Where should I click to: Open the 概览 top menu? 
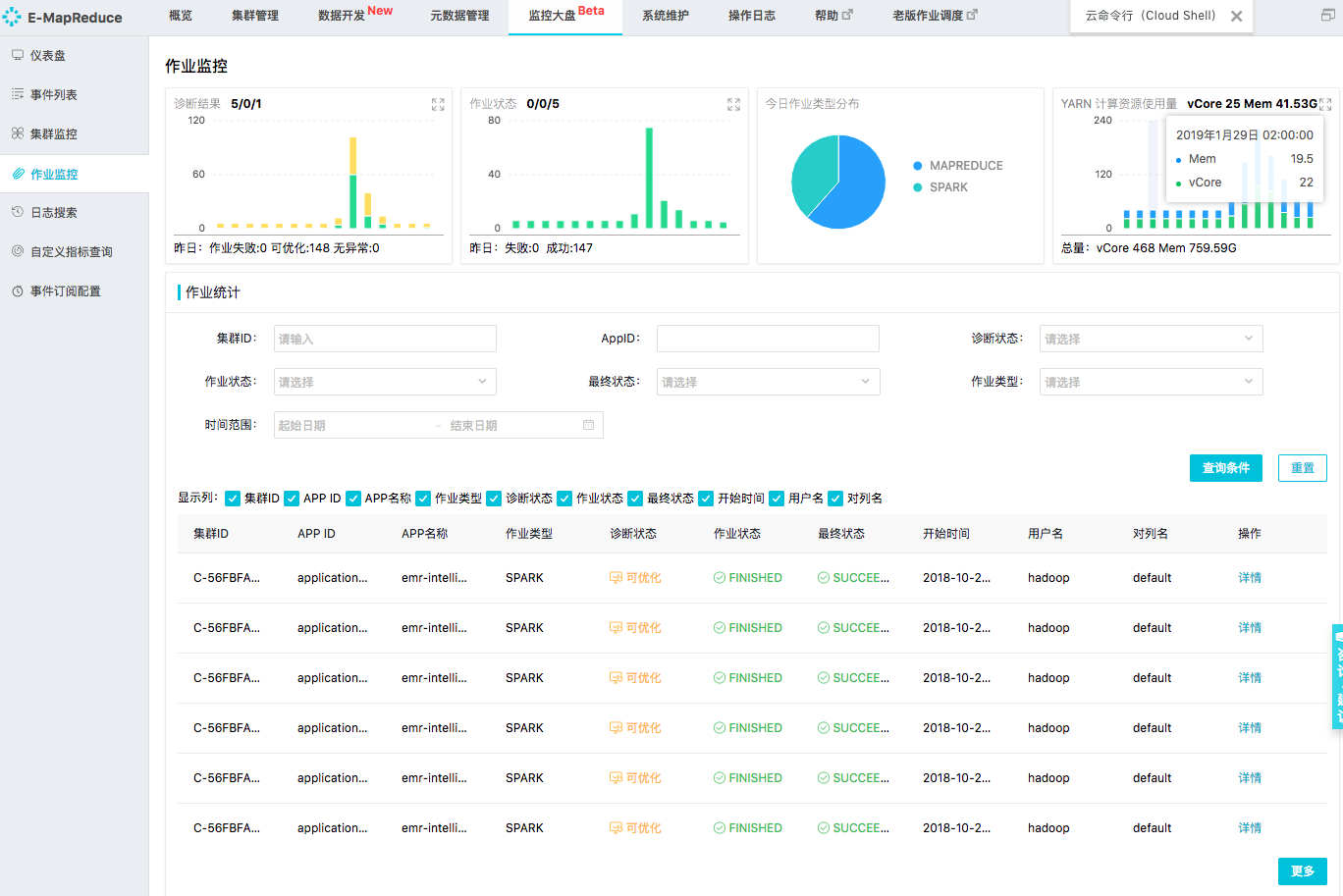click(x=181, y=16)
